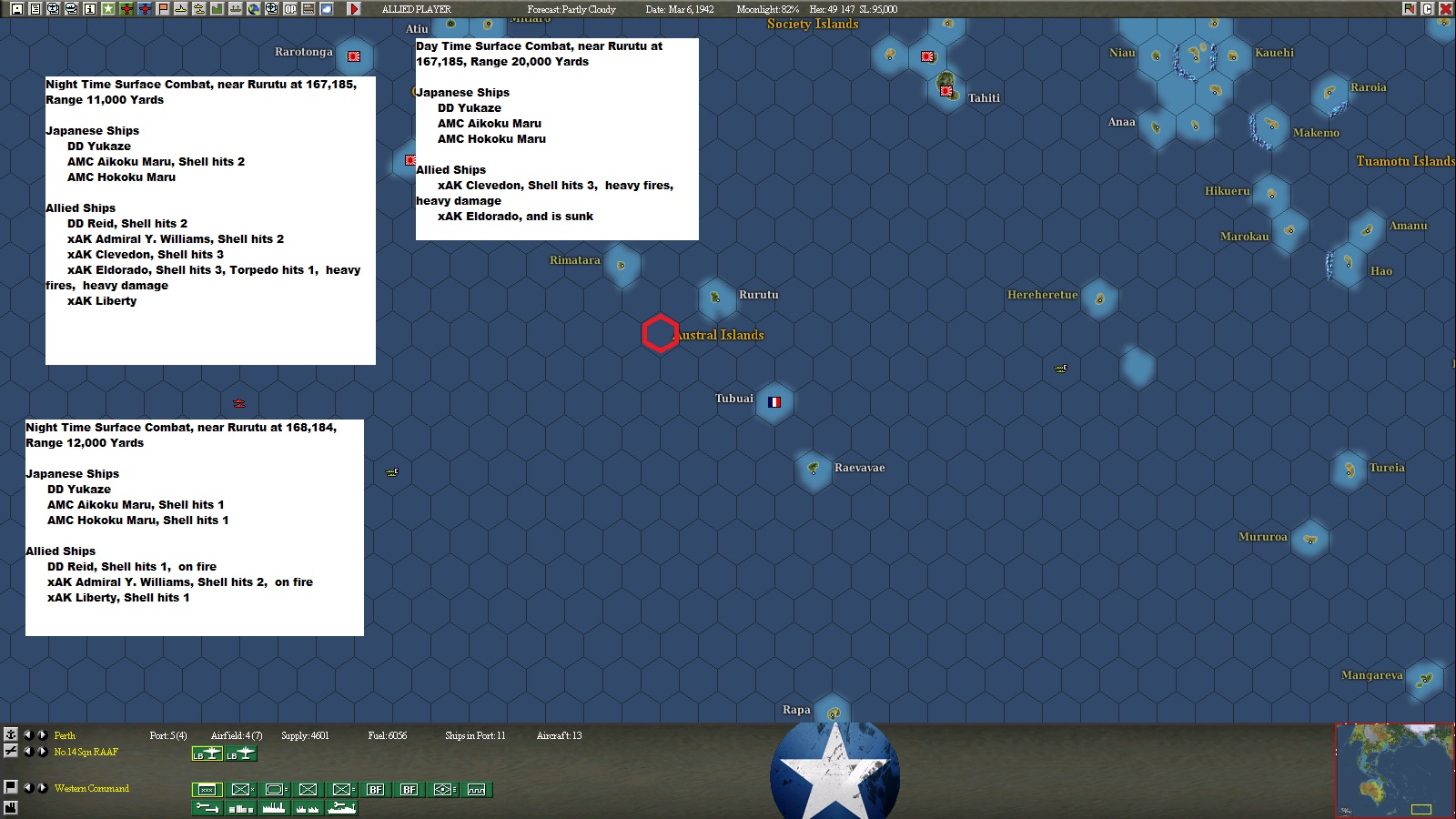Click the 'Date: Mar 6, 1942' text

point(679,9)
